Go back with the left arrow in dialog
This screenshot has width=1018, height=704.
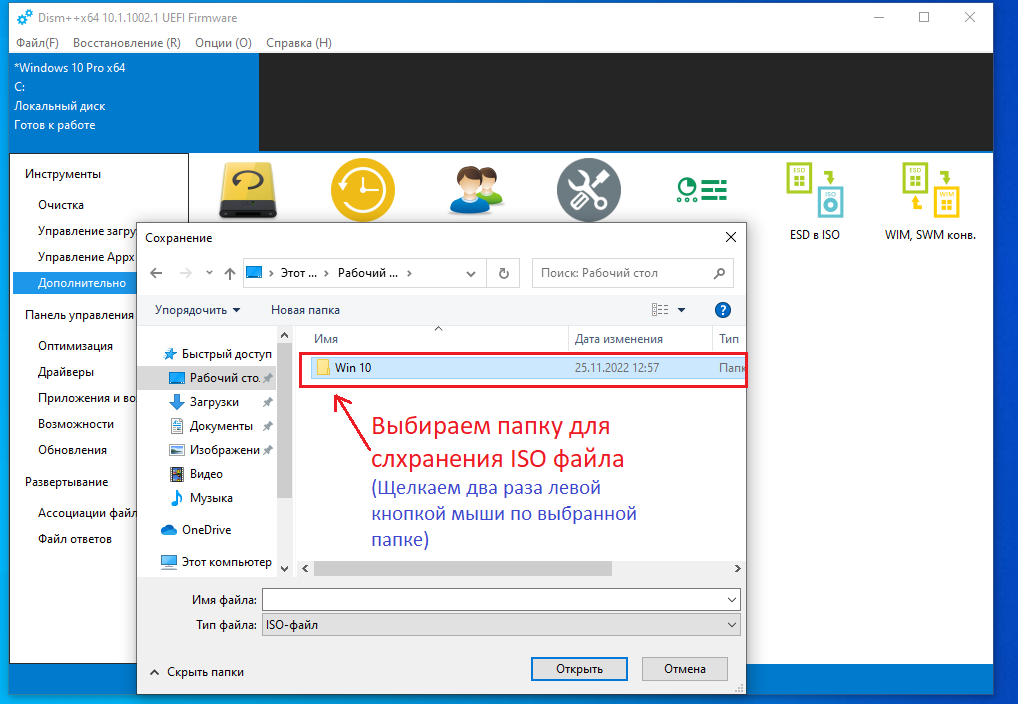pyautogui.click(x=156, y=273)
